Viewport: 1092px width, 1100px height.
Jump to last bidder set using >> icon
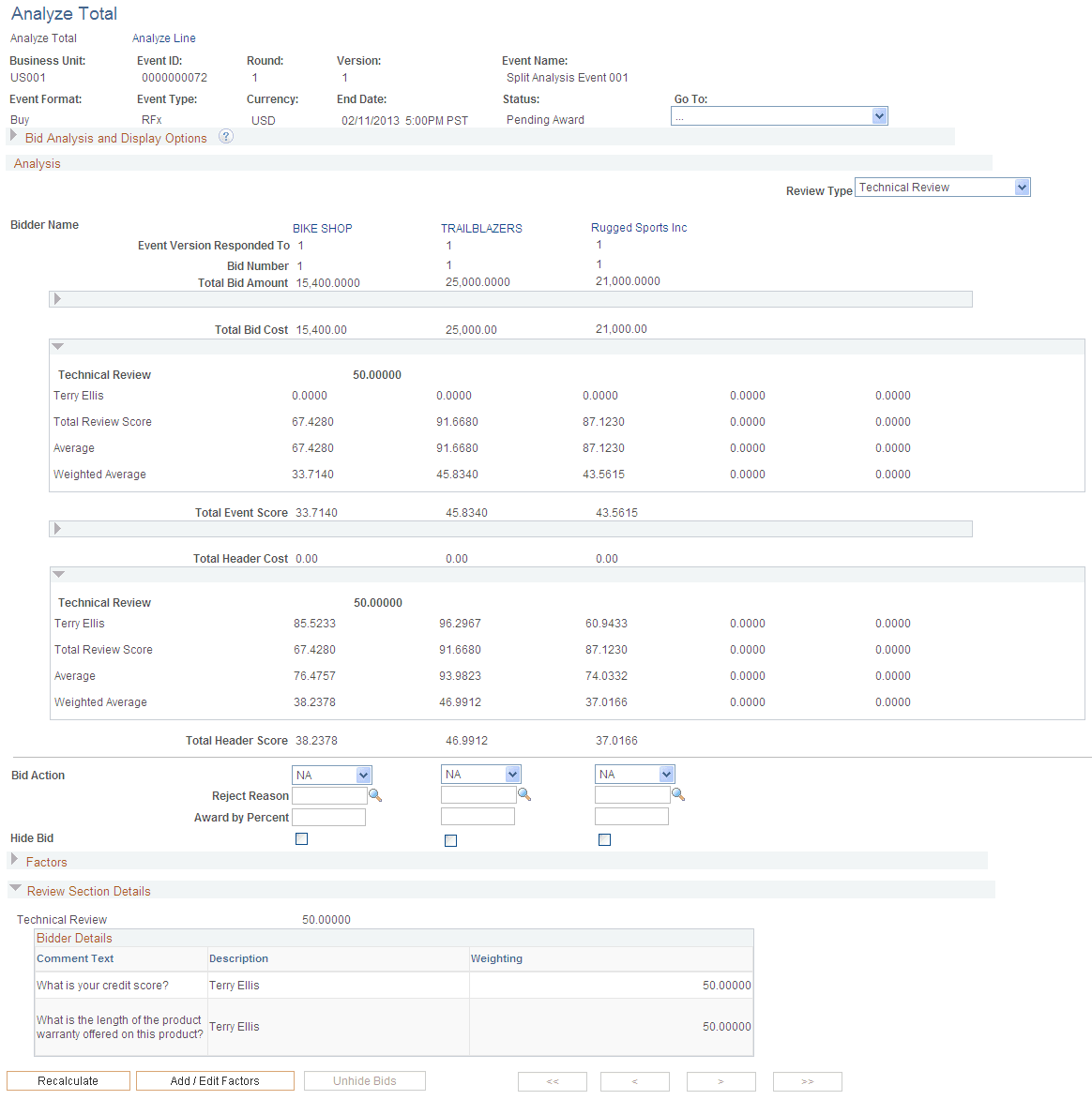point(807,1081)
